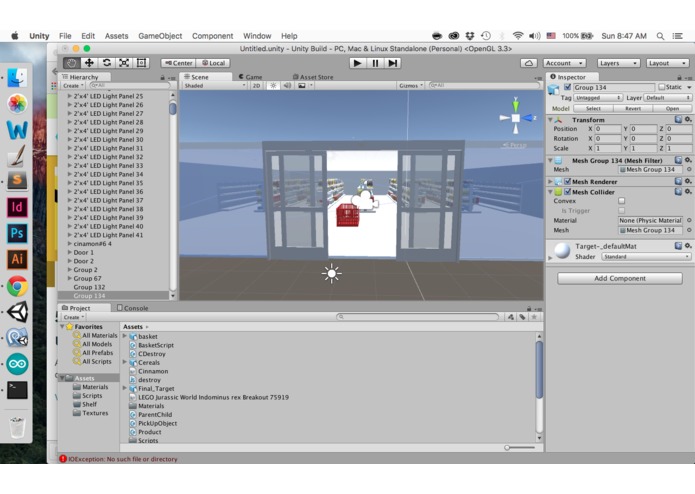
Task: Open the Gizmos dropdown
Action: pyautogui.click(x=411, y=86)
